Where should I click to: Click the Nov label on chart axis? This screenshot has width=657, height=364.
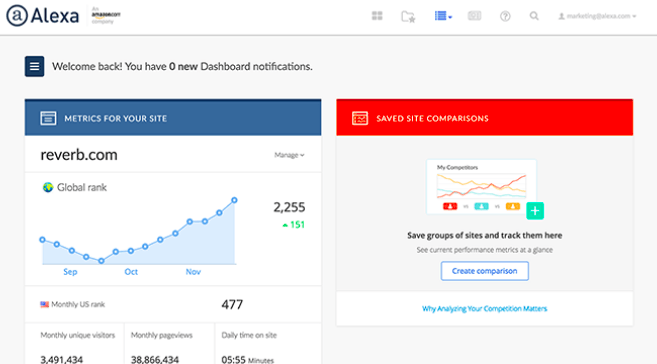point(193,272)
